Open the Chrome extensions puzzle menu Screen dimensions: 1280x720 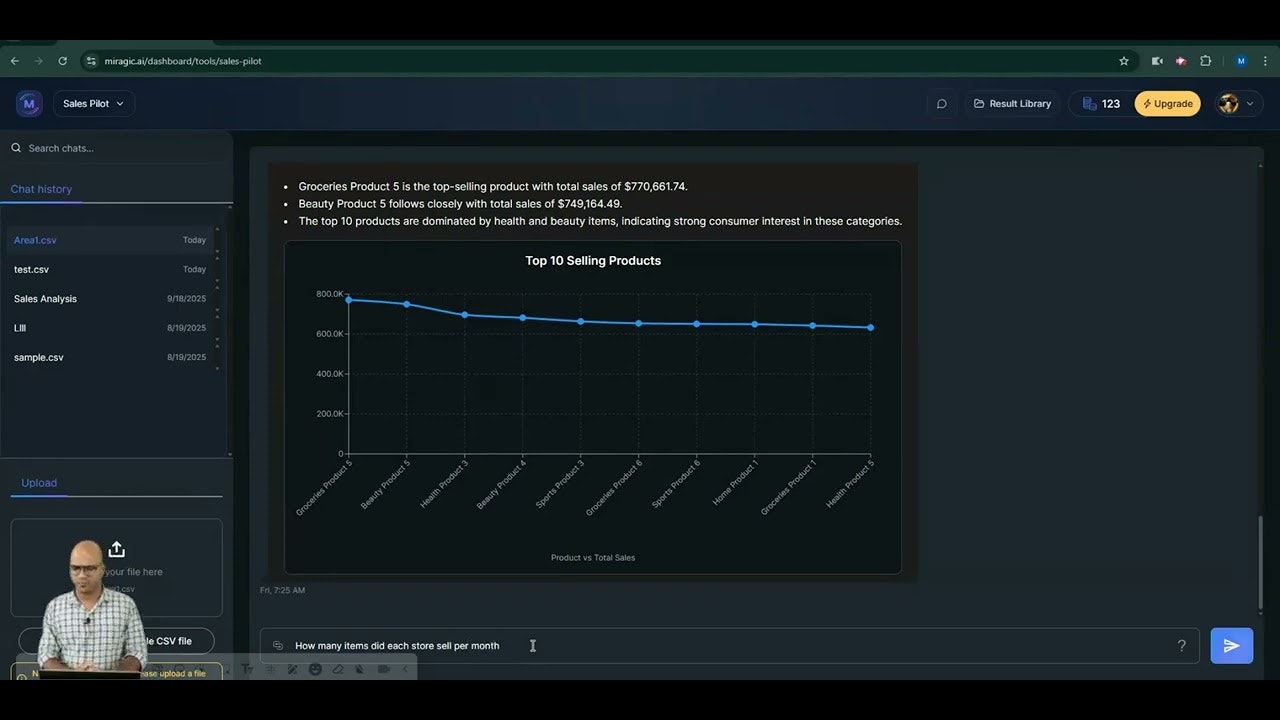point(1206,61)
